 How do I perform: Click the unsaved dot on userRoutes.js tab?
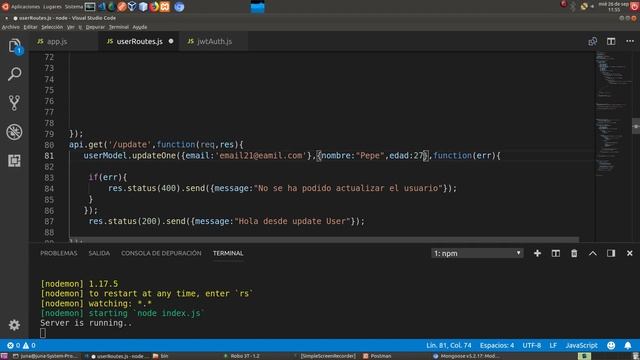[171, 41]
